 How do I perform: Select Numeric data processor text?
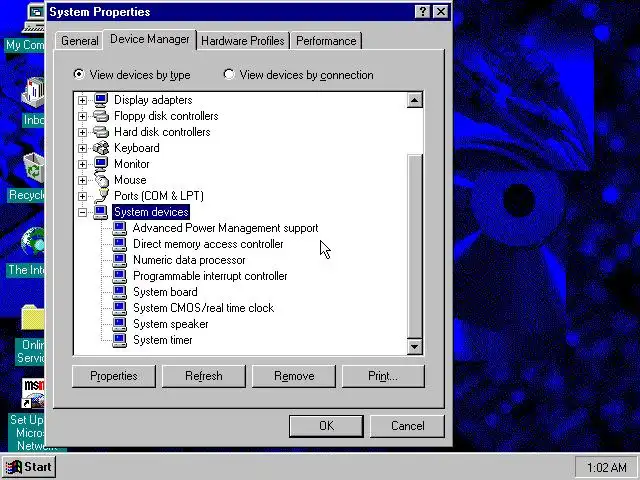(x=189, y=260)
